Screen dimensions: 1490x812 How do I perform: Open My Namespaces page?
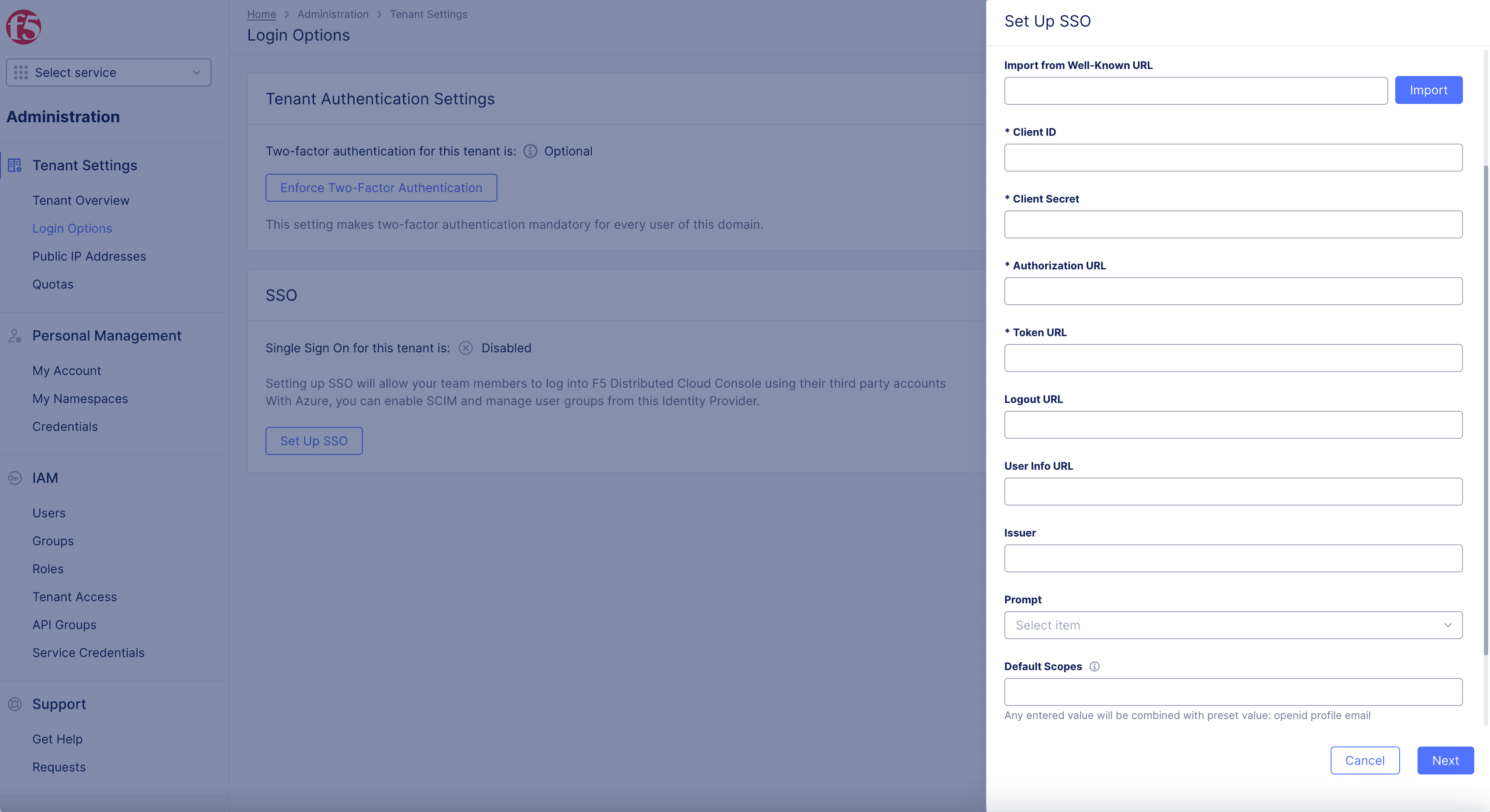(80, 399)
